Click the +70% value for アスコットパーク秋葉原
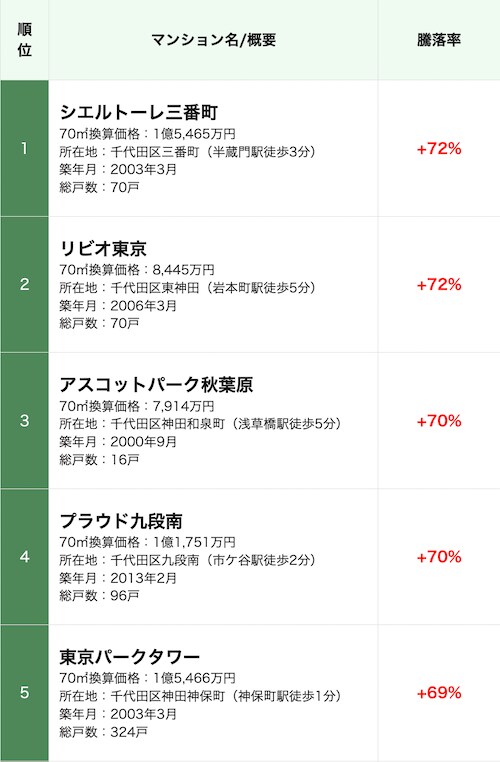Image resolution: width=500 pixels, height=762 pixels. click(439, 421)
